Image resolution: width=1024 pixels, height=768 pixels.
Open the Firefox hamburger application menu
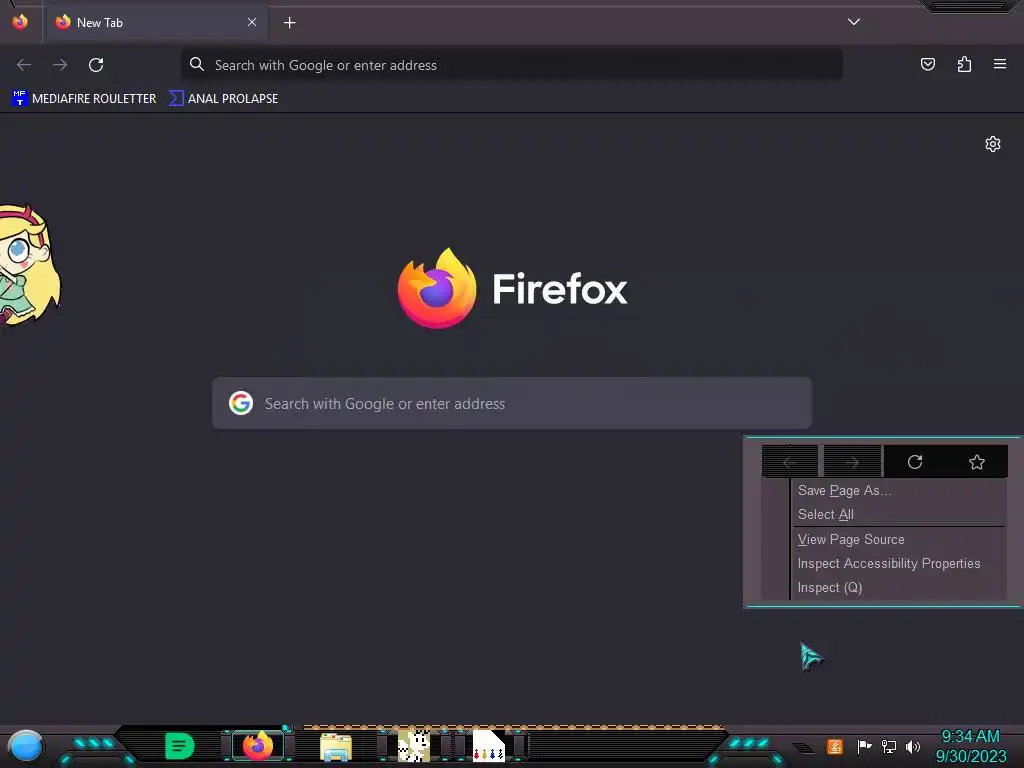(999, 64)
